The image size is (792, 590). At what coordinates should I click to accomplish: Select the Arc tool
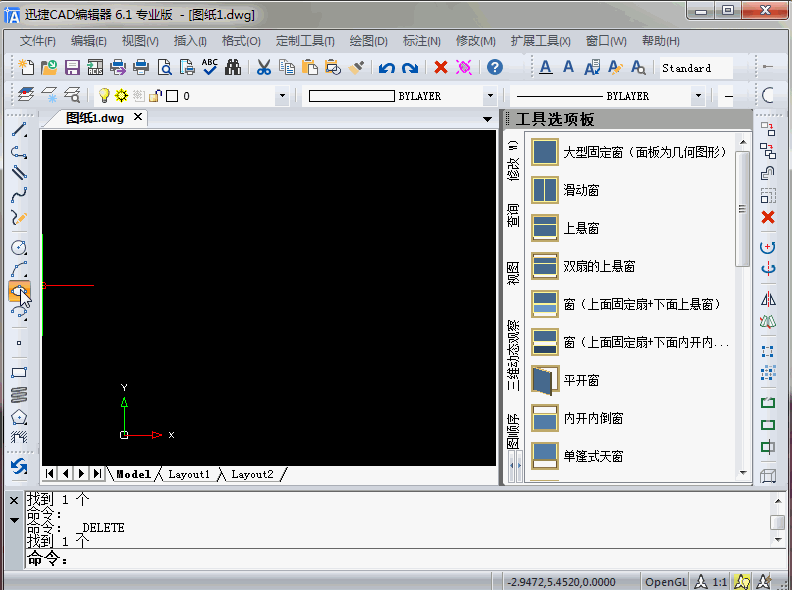click(19, 269)
